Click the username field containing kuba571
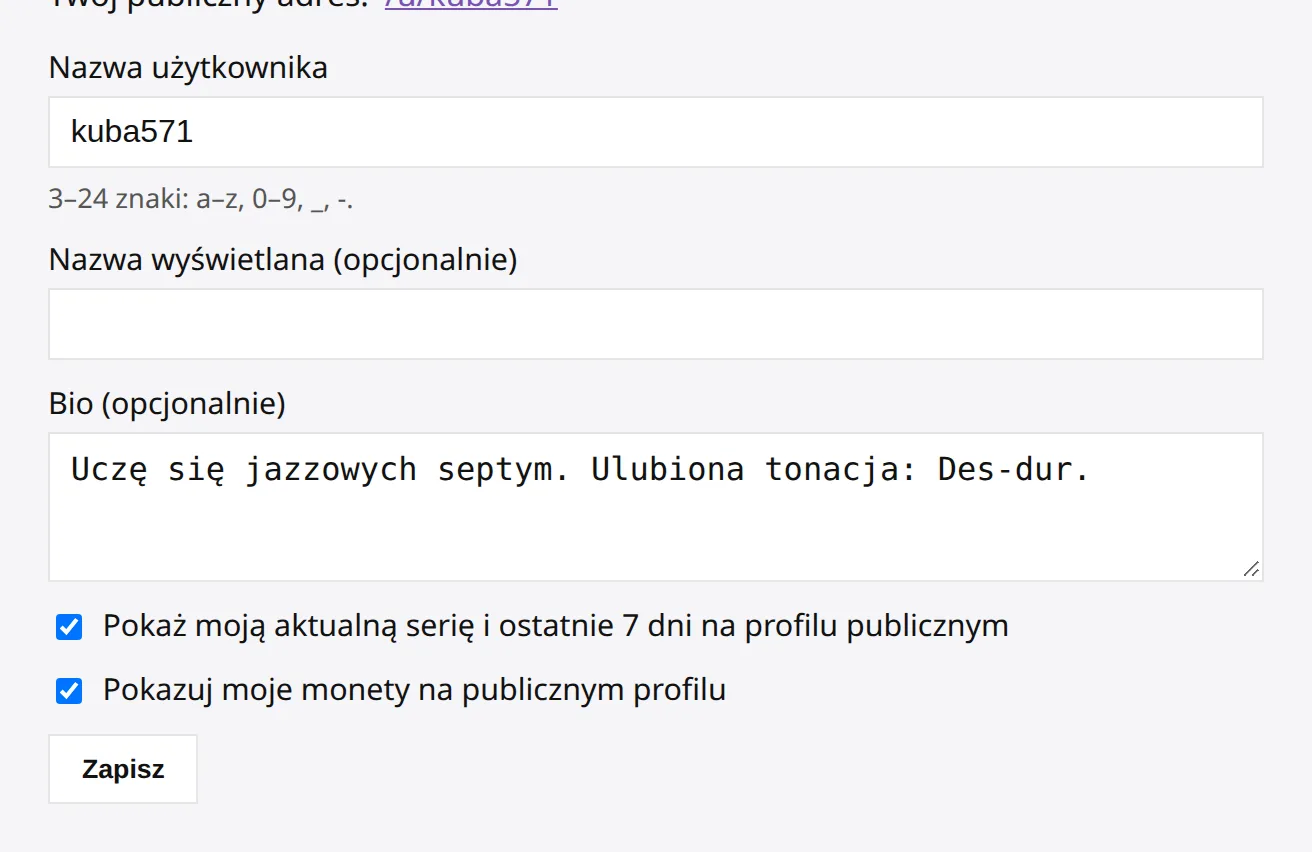This screenshot has width=1312, height=852. click(656, 132)
